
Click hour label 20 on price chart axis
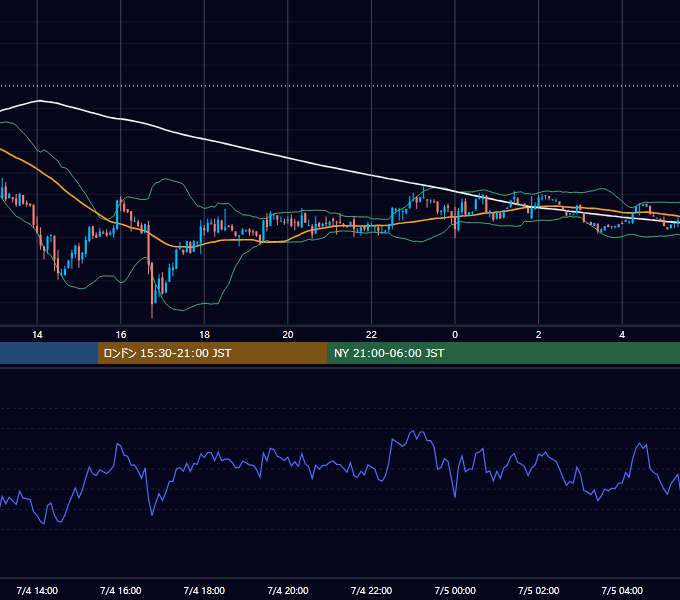(x=288, y=335)
